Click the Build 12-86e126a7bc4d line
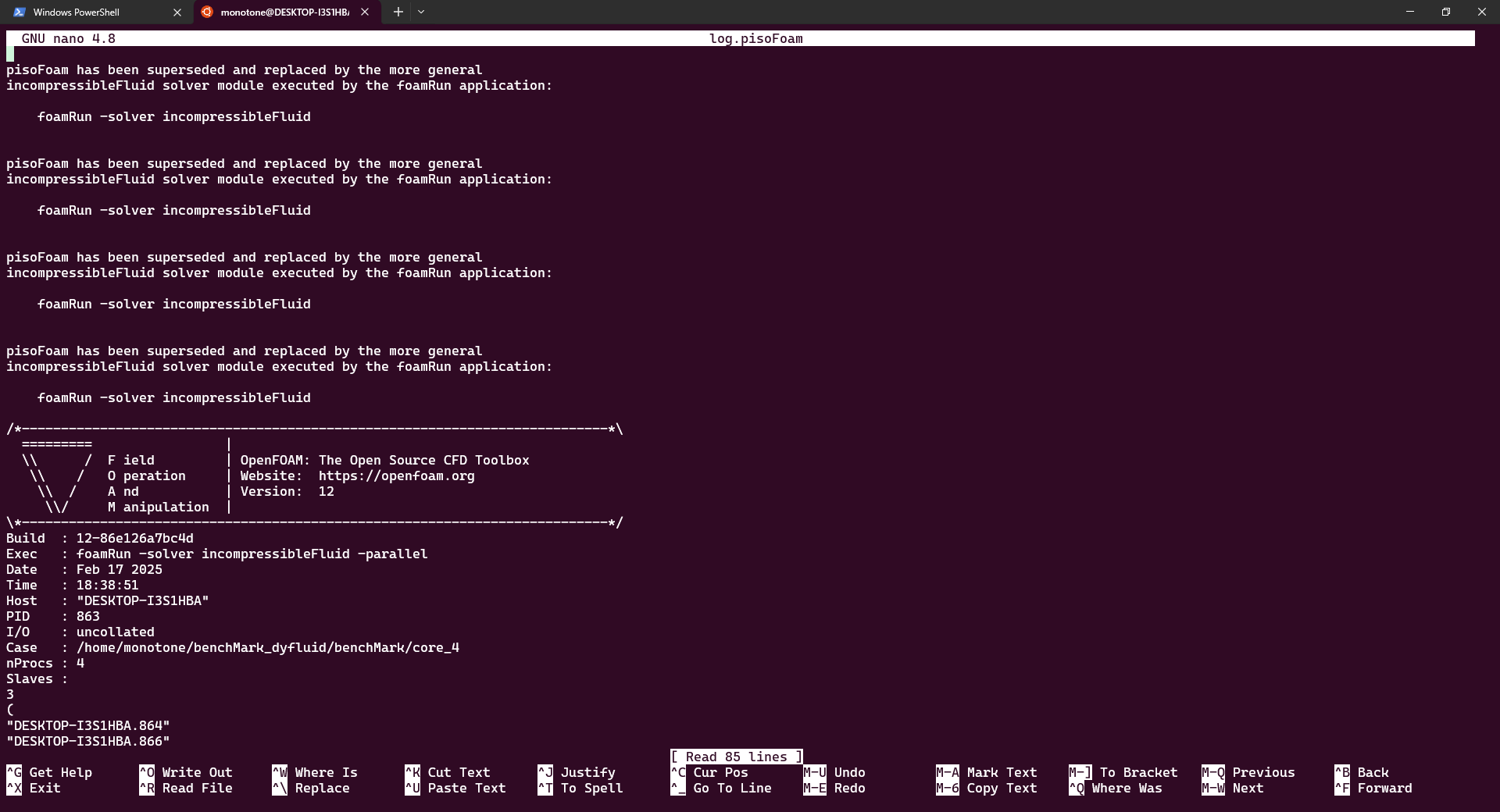Image resolution: width=1500 pixels, height=812 pixels. [100, 538]
